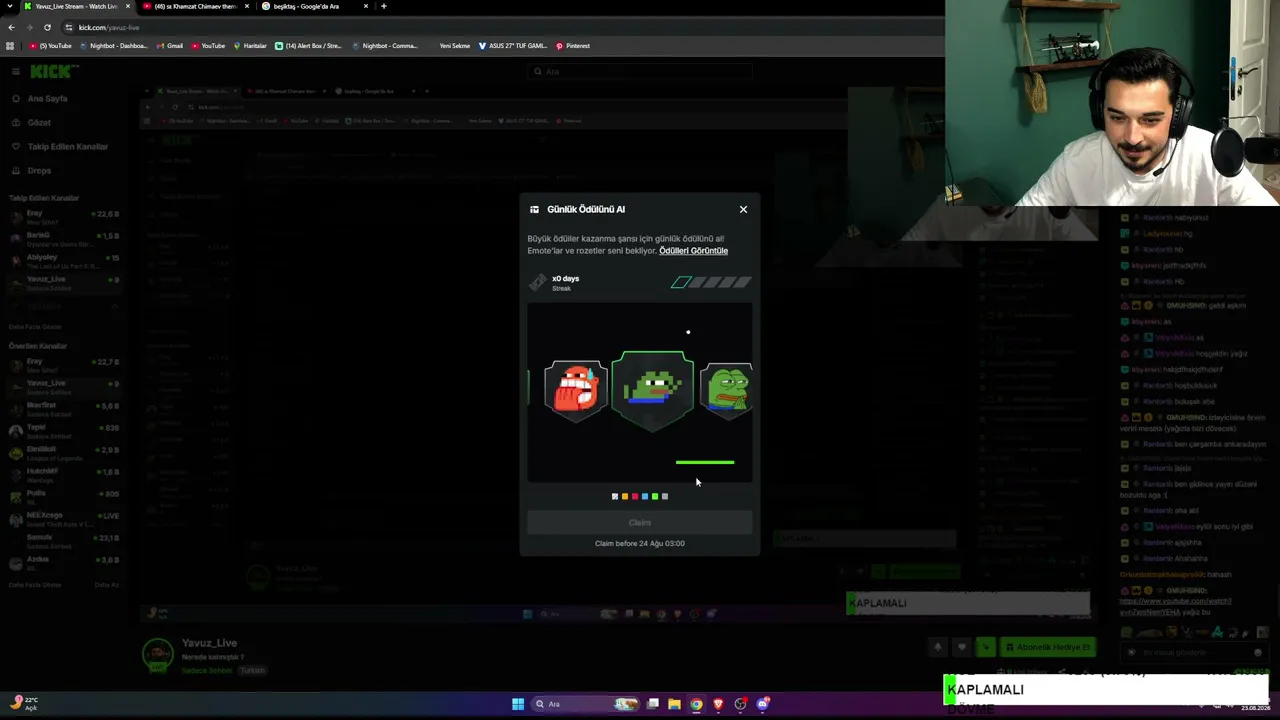Open Takip Edilen Kanallar menu item
The height and width of the screenshot is (720, 1280).
[x=67, y=147]
